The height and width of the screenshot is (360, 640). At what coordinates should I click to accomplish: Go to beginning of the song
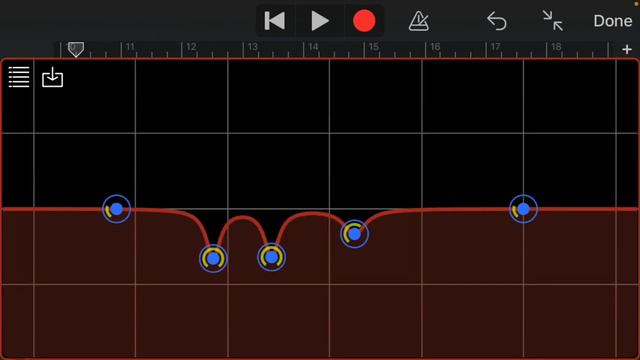pos(274,21)
